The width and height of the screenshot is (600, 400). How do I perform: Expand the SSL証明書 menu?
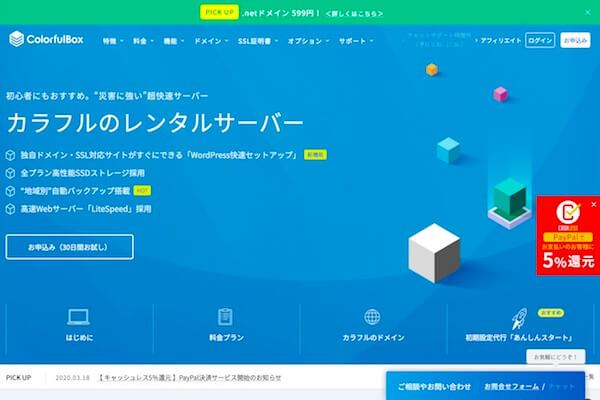[258, 41]
